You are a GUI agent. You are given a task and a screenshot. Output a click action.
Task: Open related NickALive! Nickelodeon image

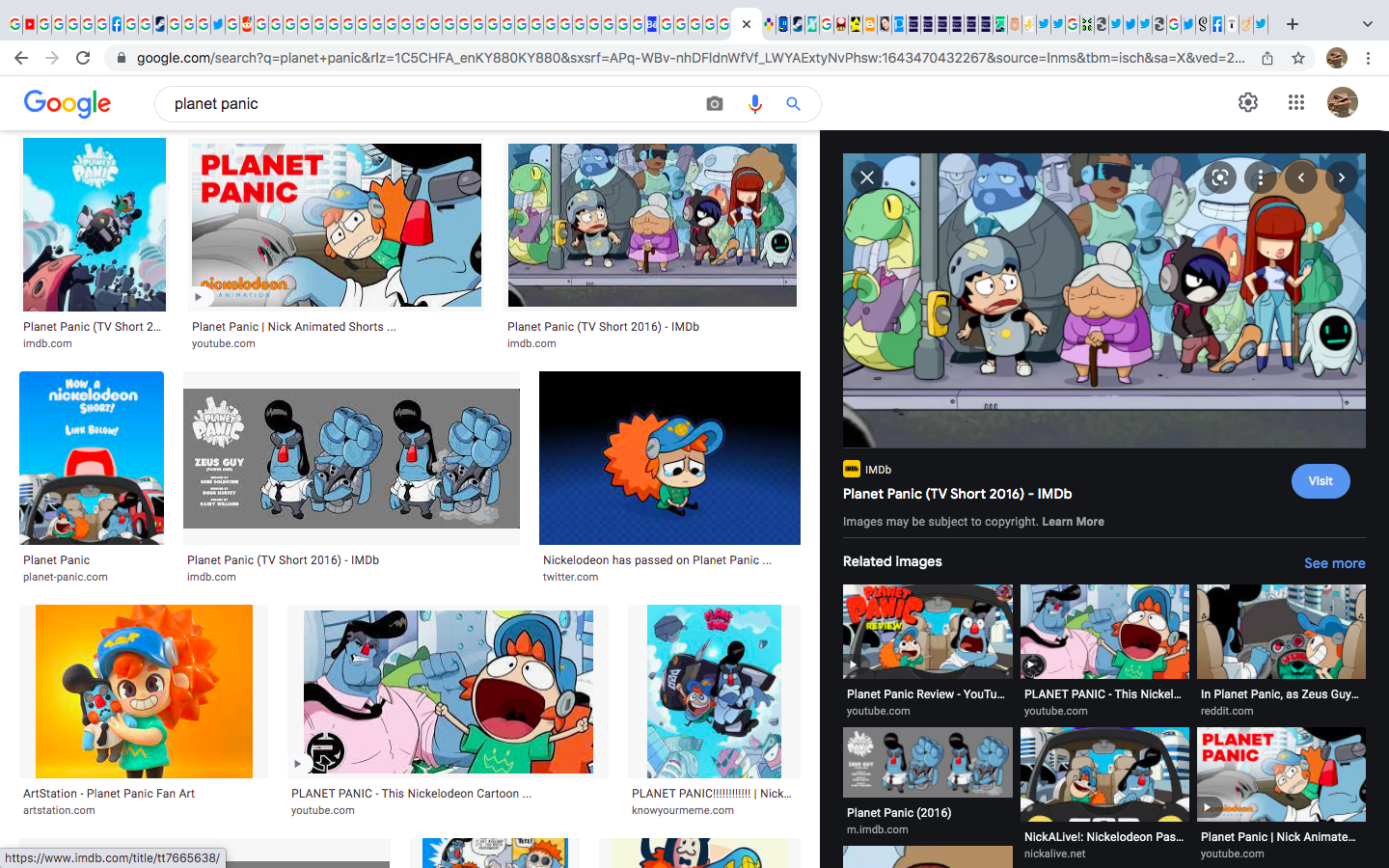point(1104,774)
